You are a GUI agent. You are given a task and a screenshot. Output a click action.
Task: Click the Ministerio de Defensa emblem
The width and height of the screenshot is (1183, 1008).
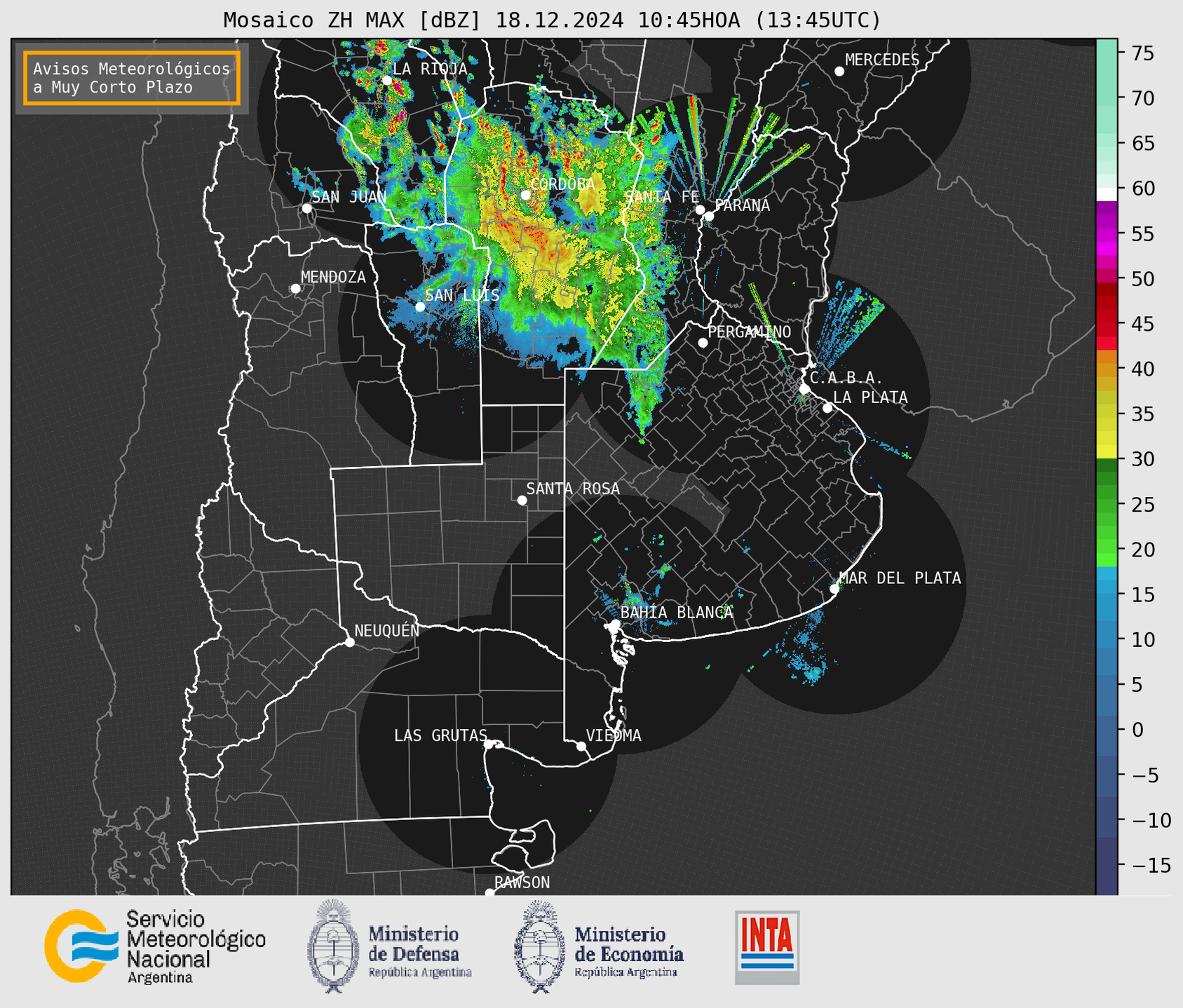[332, 946]
